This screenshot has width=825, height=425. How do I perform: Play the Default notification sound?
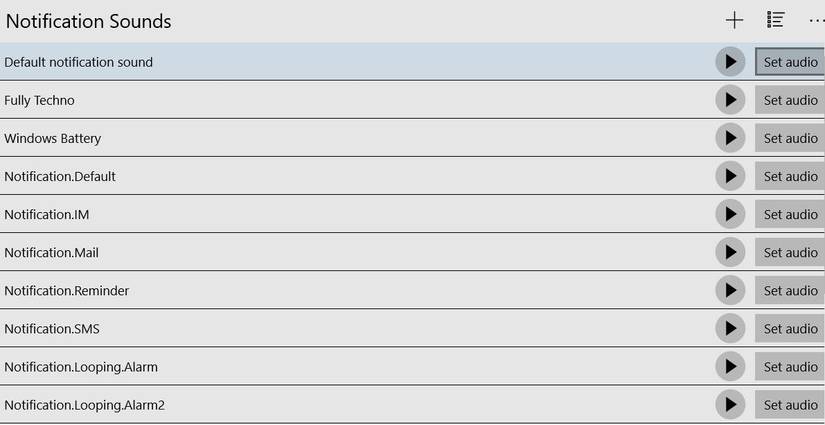[730, 62]
